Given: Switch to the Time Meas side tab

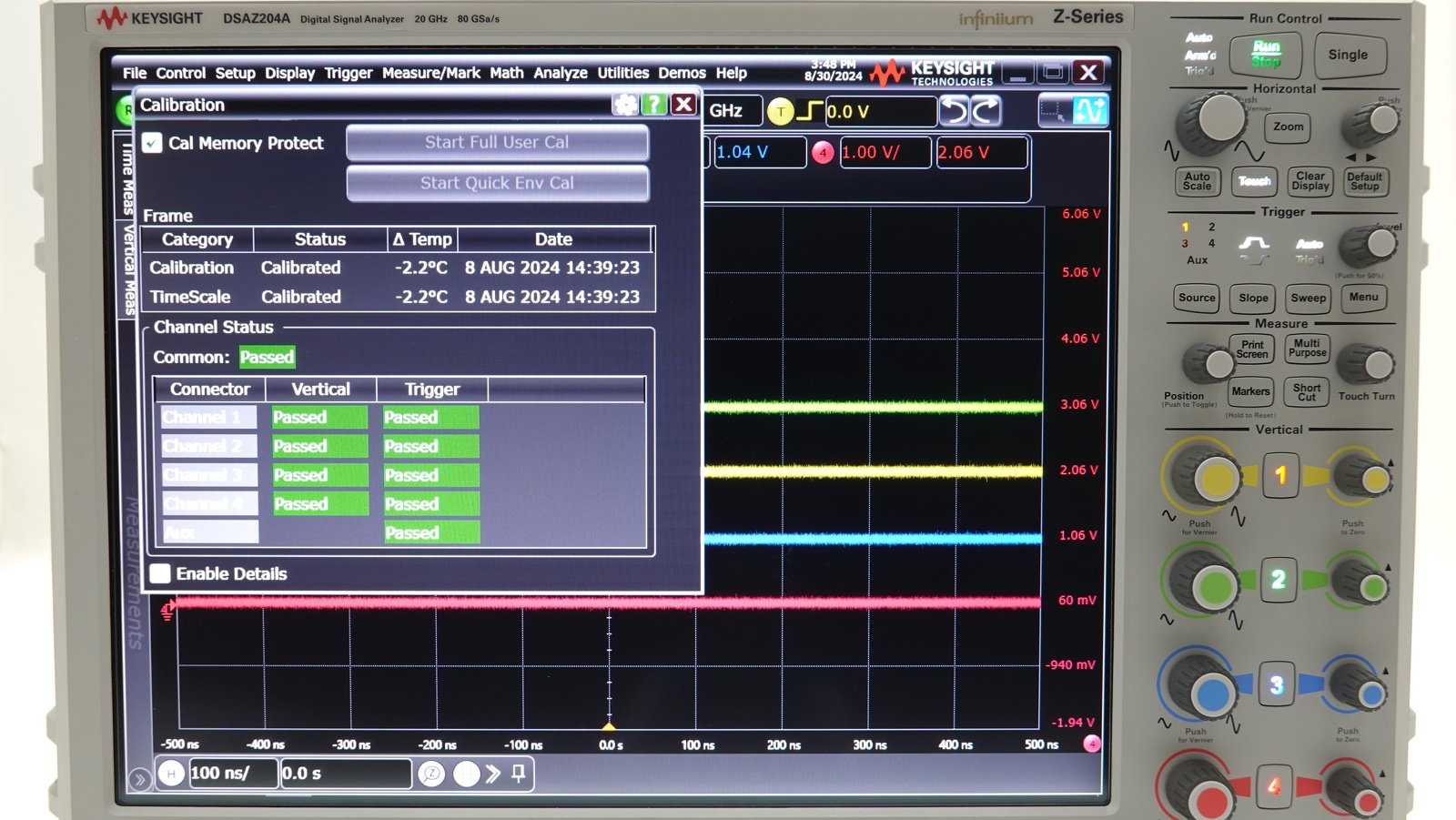Looking at the screenshot, I should click(128, 177).
